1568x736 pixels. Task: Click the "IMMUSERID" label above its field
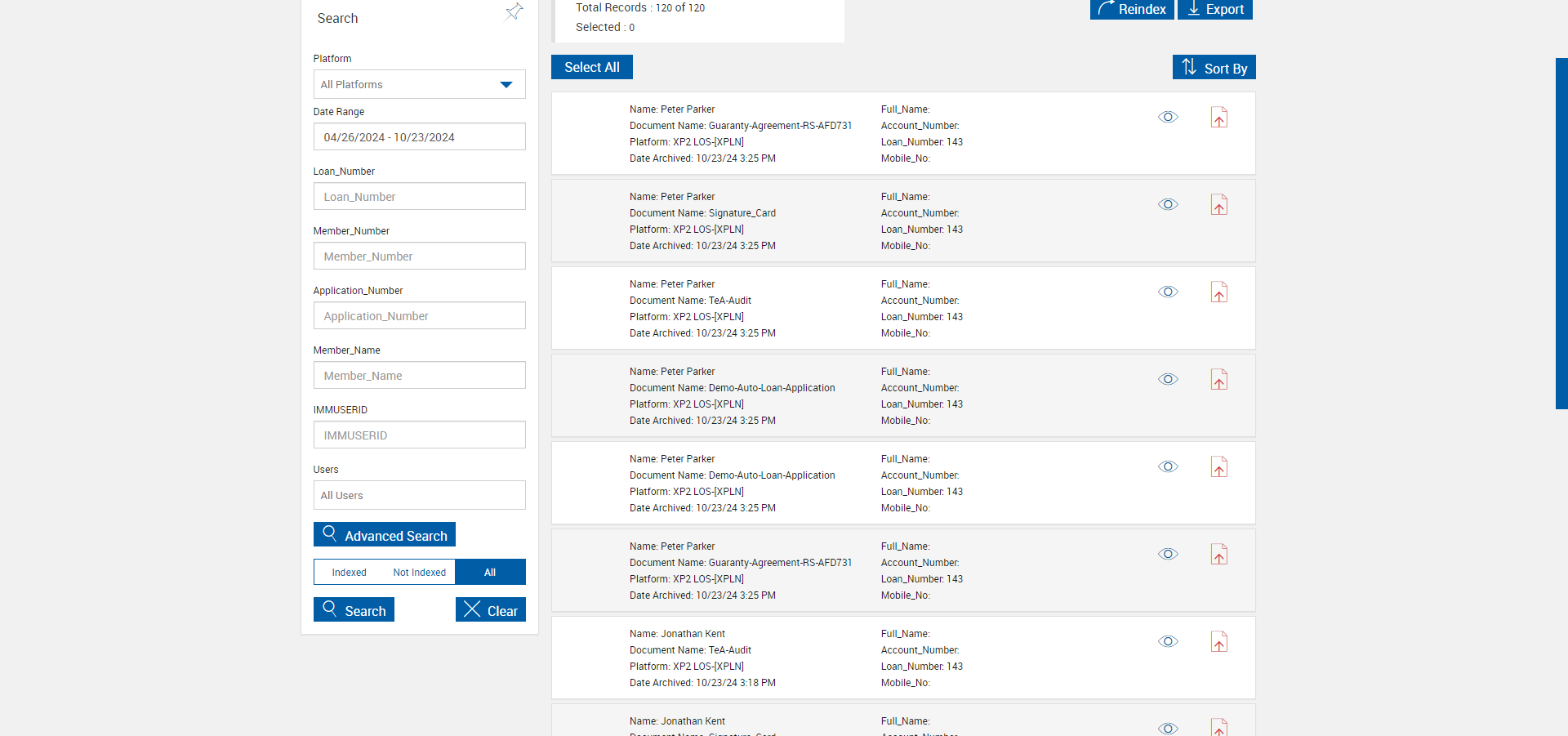tap(341, 410)
